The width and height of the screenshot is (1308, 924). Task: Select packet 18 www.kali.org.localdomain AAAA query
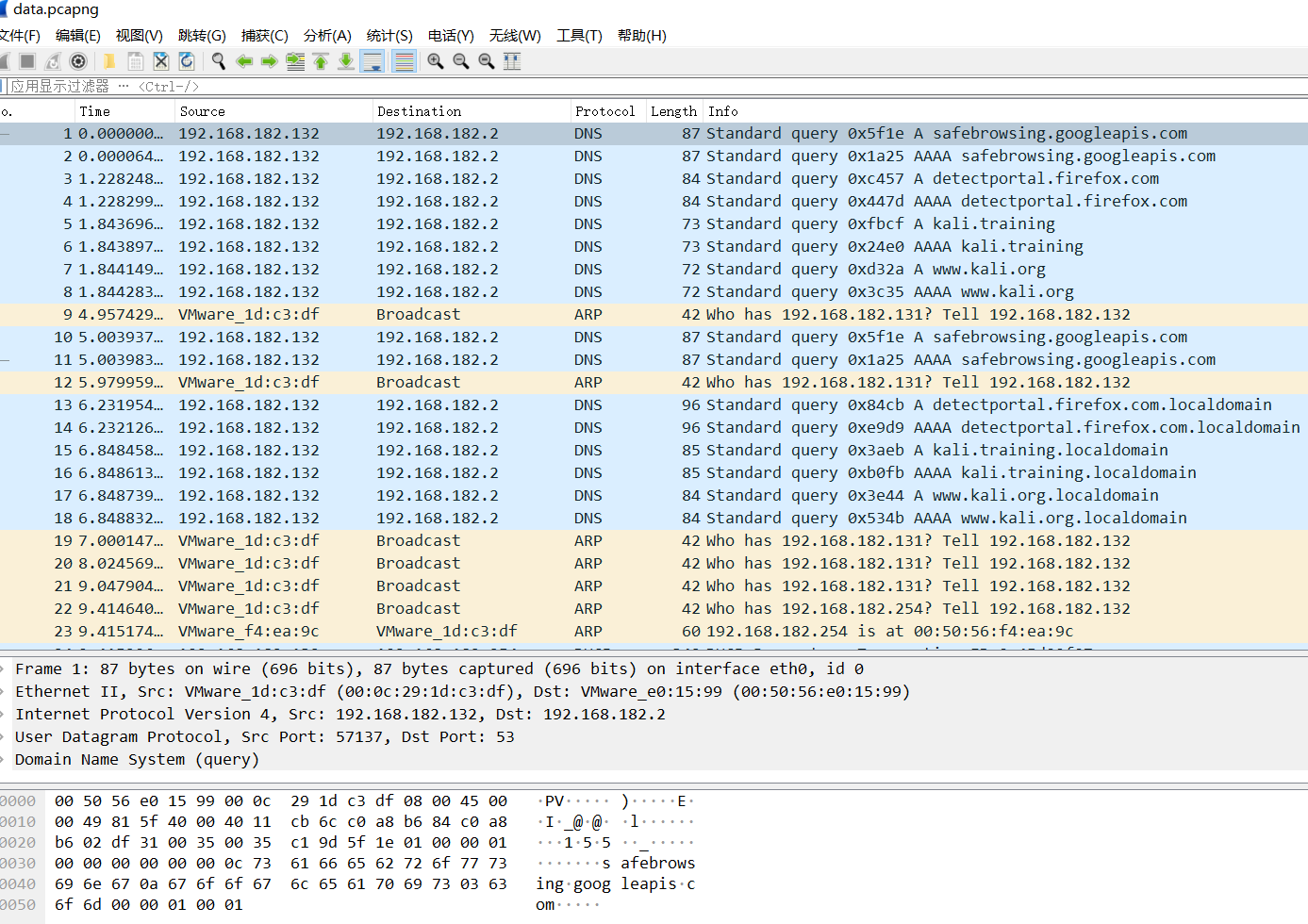(x=654, y=519)
